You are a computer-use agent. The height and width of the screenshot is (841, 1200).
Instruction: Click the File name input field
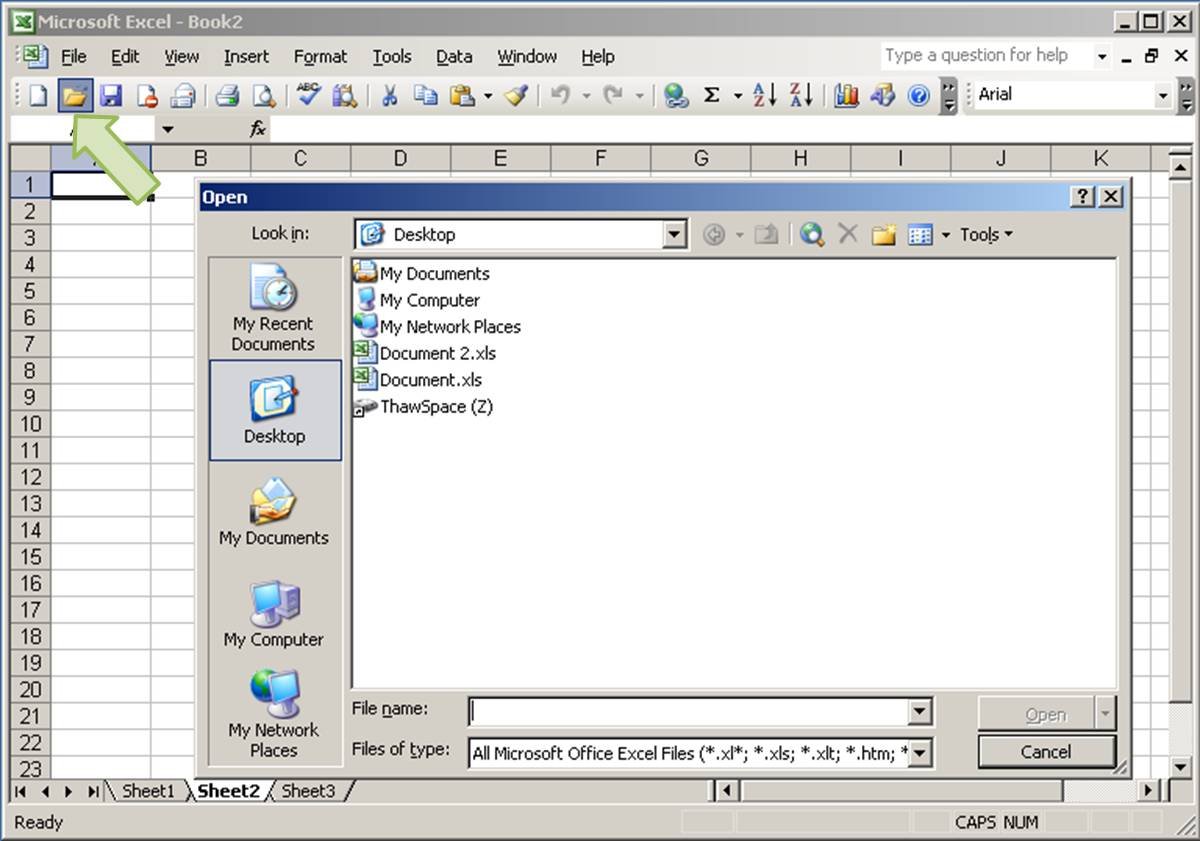click(688, 711)
